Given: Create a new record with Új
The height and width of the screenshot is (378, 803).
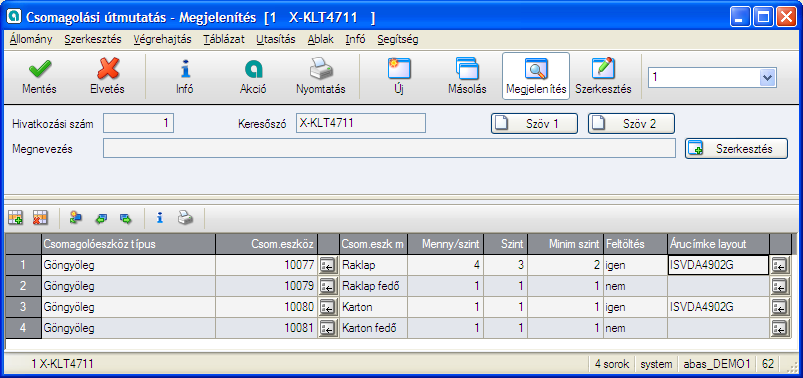Looking at the screenshot, I should click(399, 76).
